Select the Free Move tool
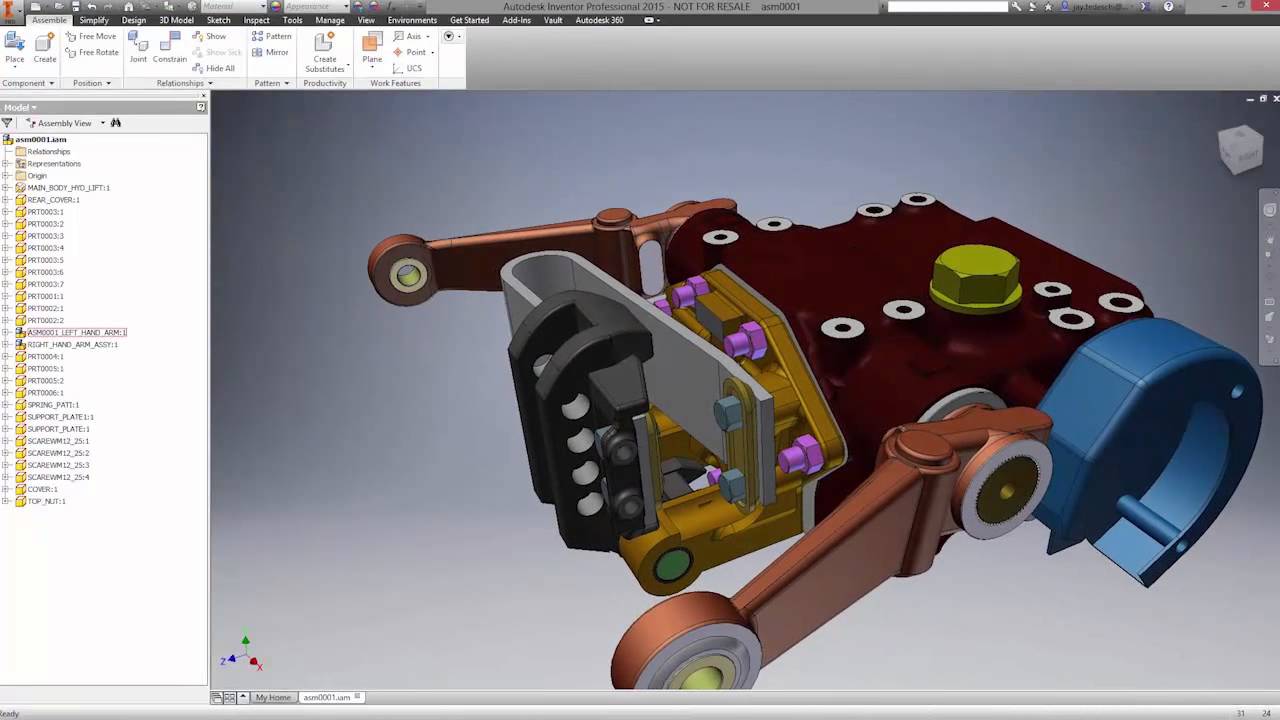 click(91, 36)
